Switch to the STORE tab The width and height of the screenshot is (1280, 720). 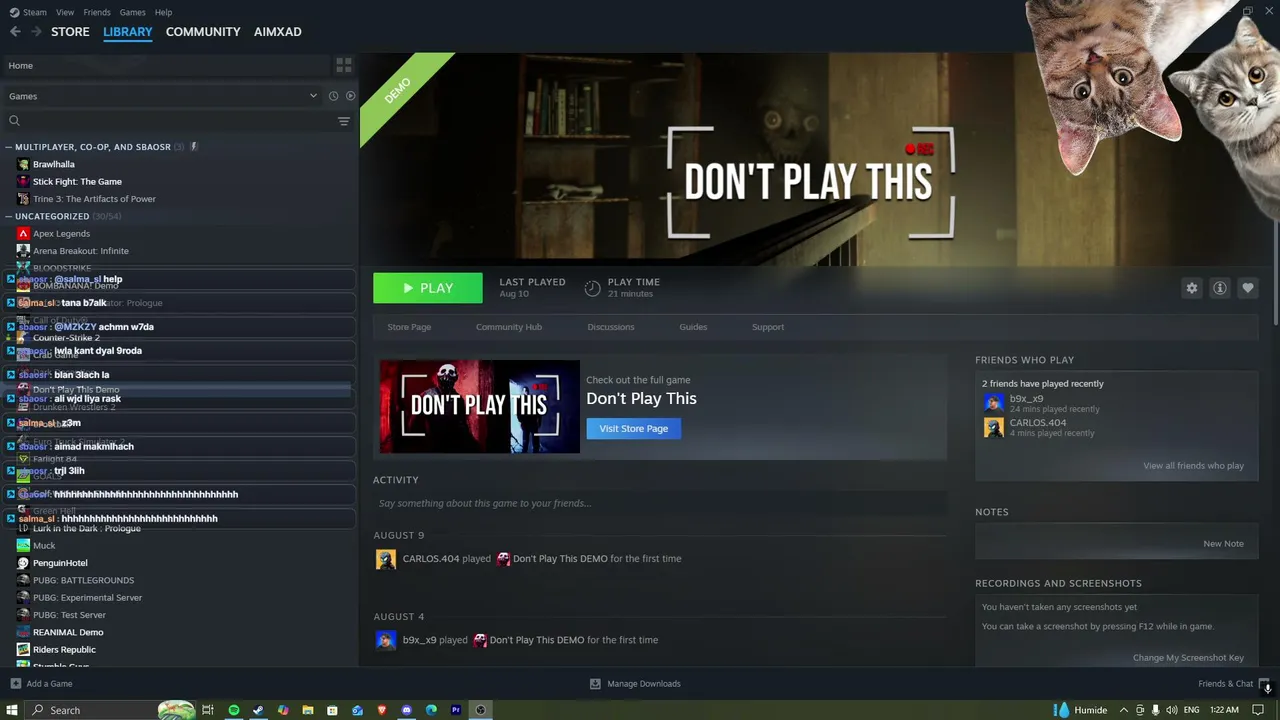point(70,32)
